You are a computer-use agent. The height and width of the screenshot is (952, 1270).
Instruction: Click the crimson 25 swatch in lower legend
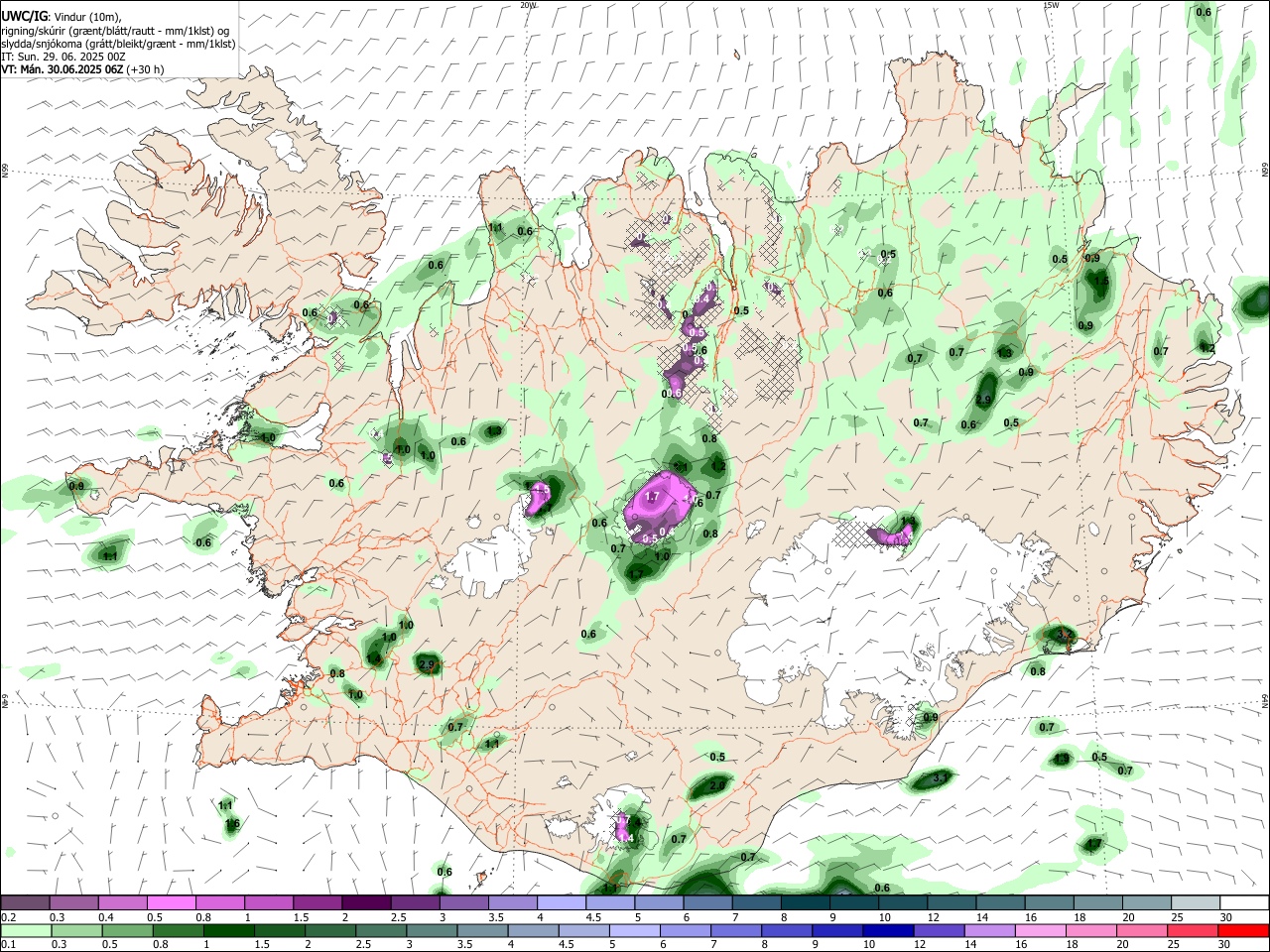pyautogui.click(x=1195, y=930)
